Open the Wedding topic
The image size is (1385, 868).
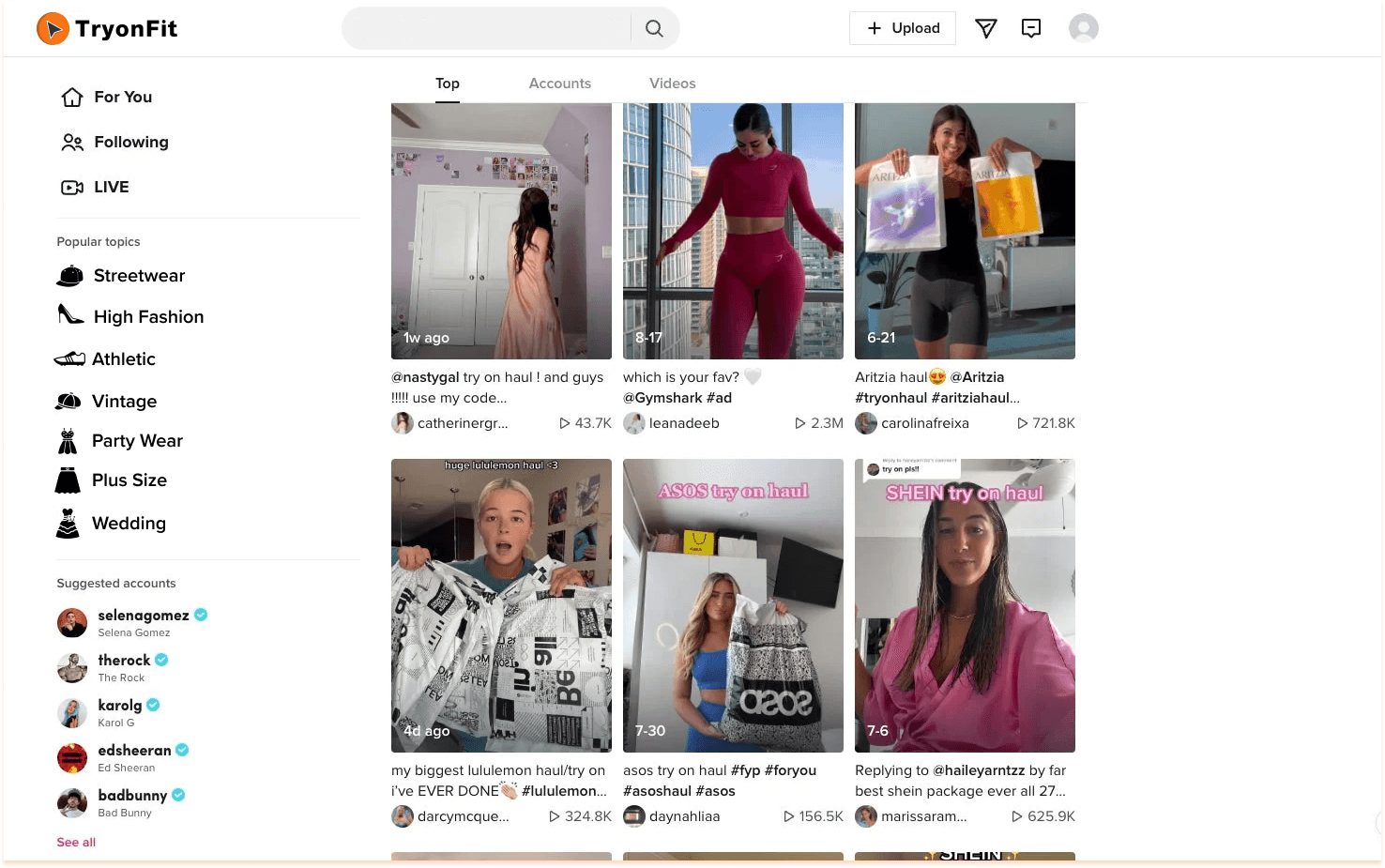coord(111,524)
